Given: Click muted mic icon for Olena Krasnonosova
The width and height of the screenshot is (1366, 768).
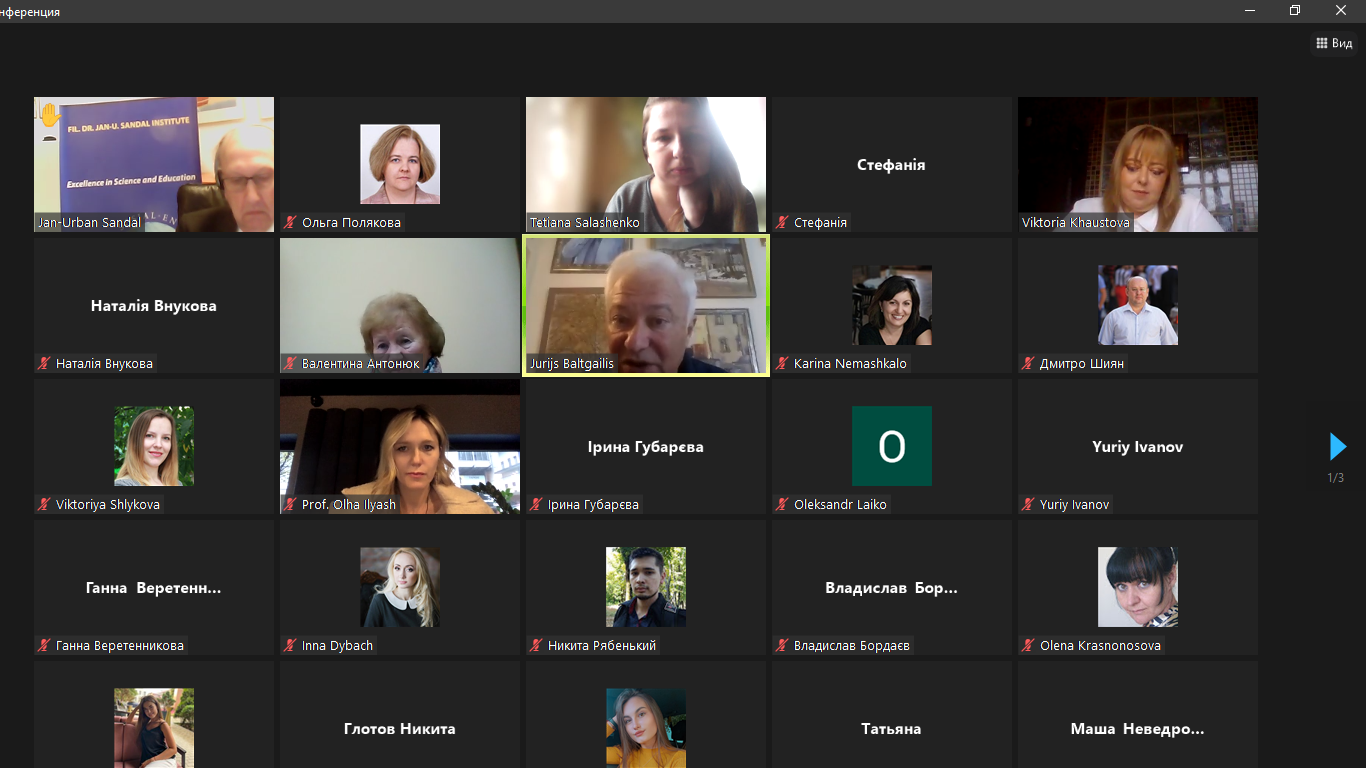Looking at the screenshot, I should (x=1028, y=646).
